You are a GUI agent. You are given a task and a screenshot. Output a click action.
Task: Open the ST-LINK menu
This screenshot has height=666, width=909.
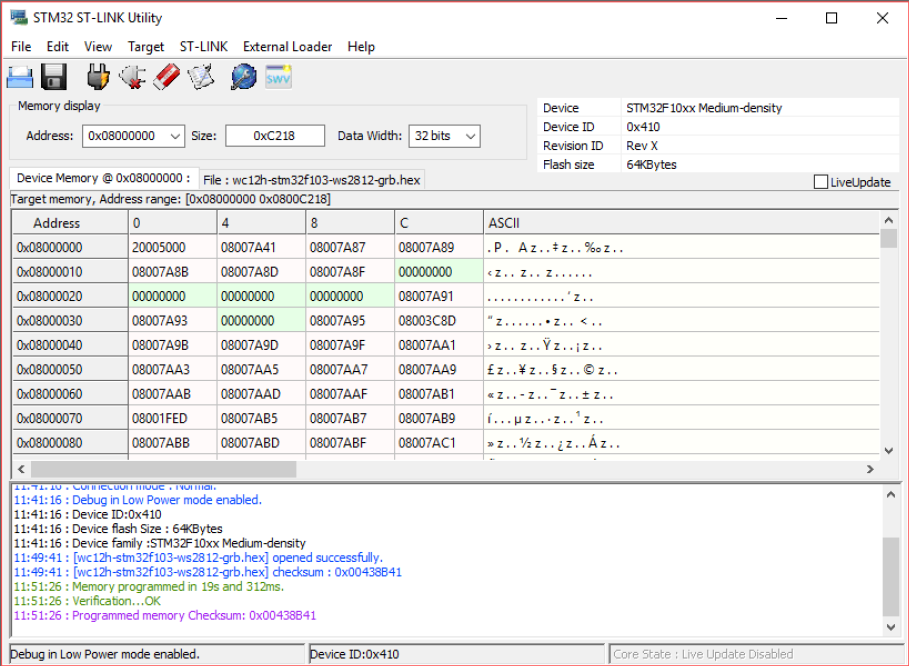[x=203, y=46]
